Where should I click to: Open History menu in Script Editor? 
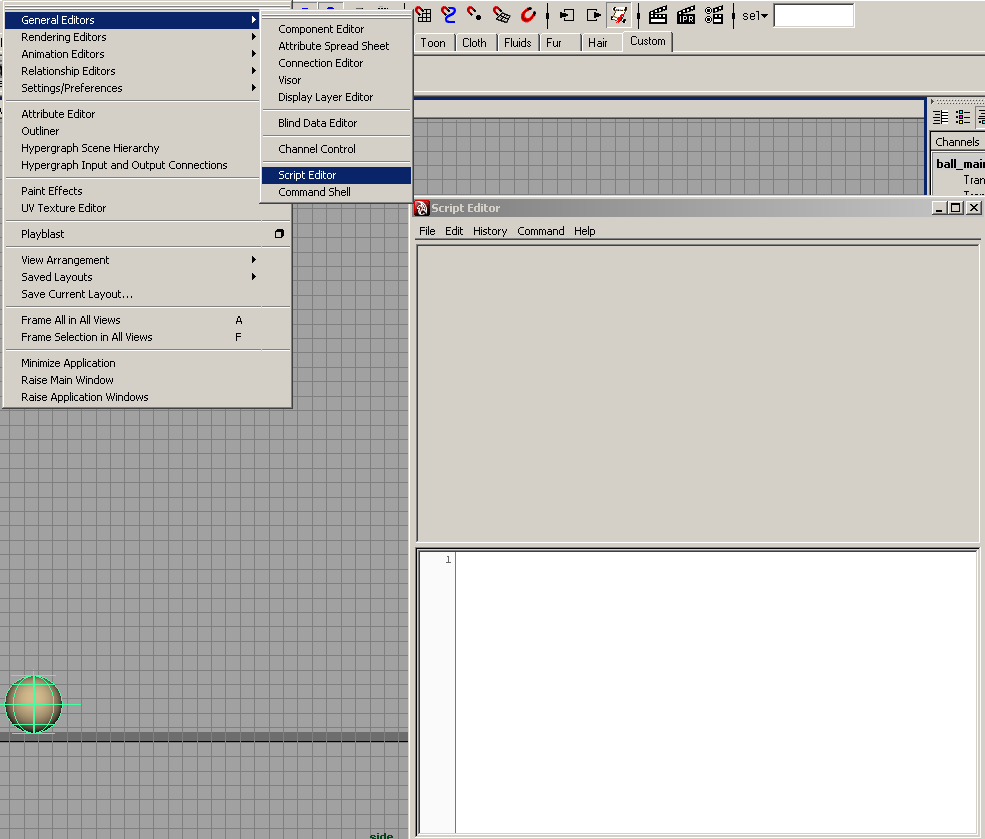[490, 231]
